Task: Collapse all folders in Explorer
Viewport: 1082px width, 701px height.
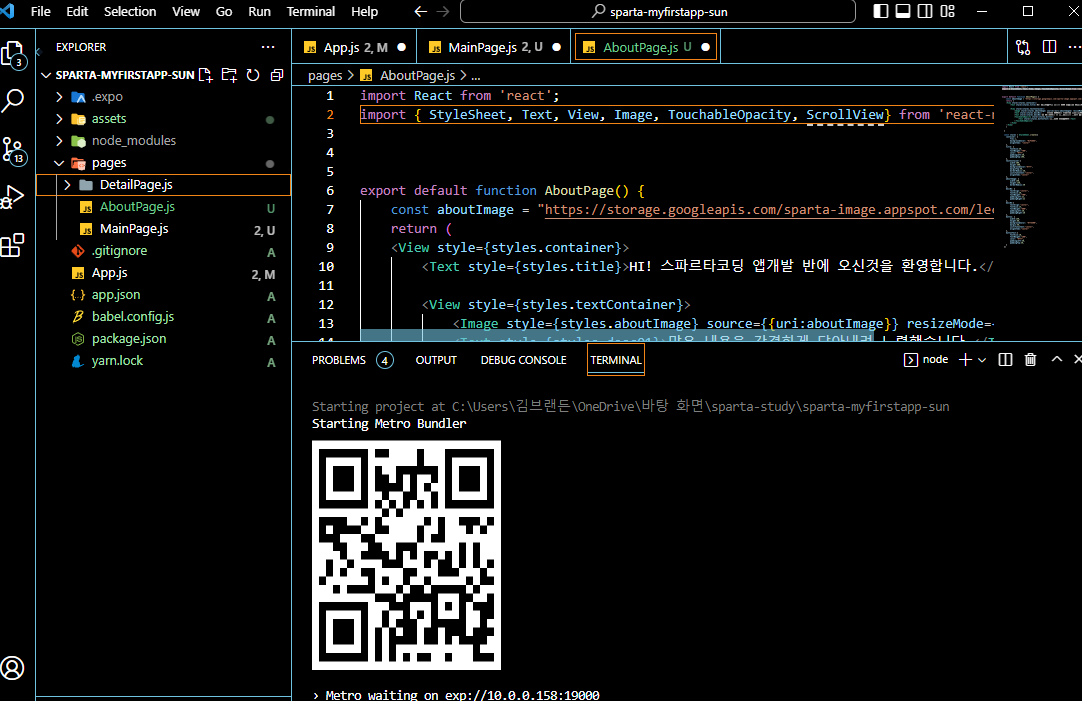Action: pos(277,75)
